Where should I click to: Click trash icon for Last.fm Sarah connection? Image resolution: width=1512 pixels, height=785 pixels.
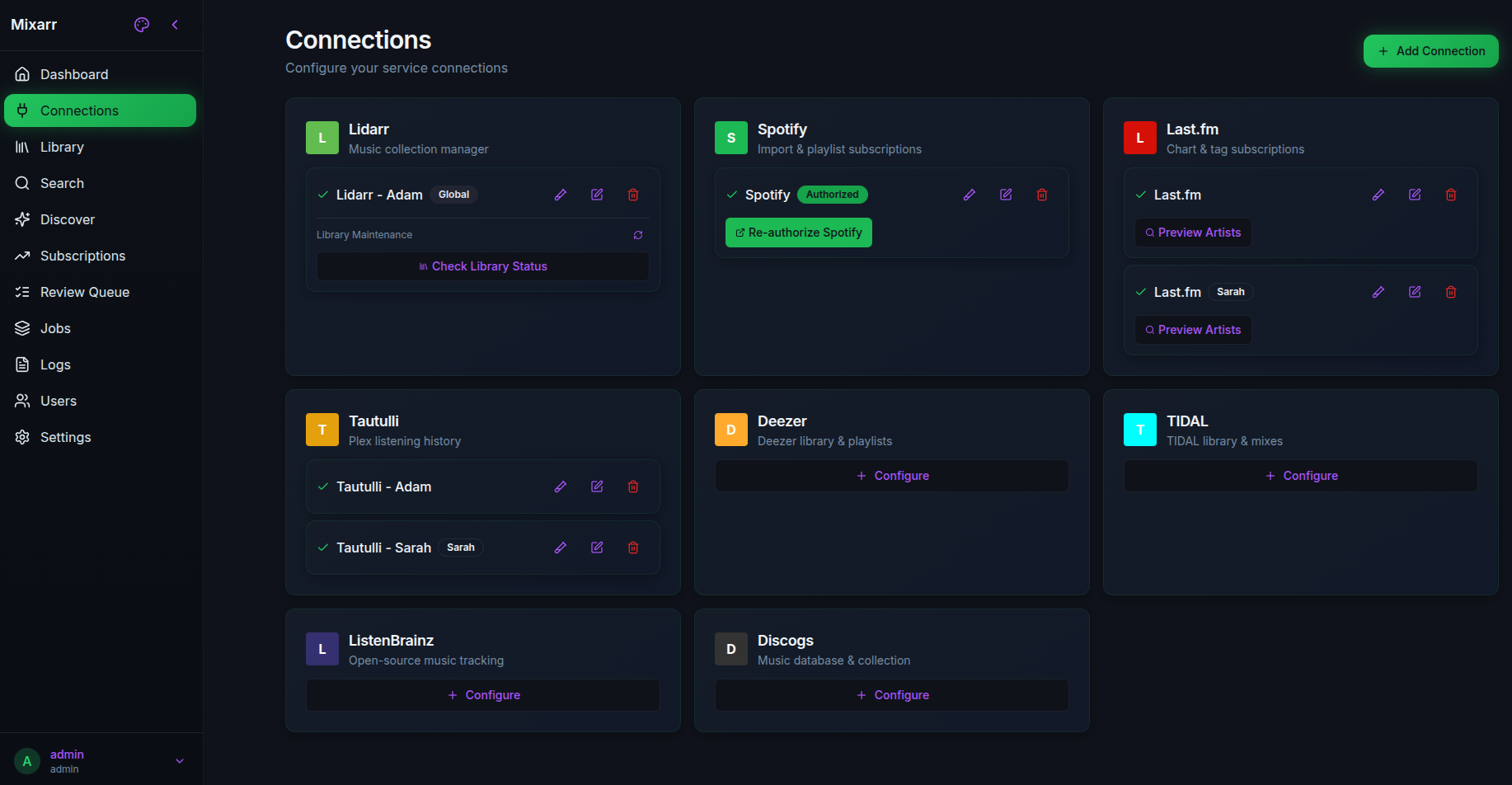coord(1451,292)
